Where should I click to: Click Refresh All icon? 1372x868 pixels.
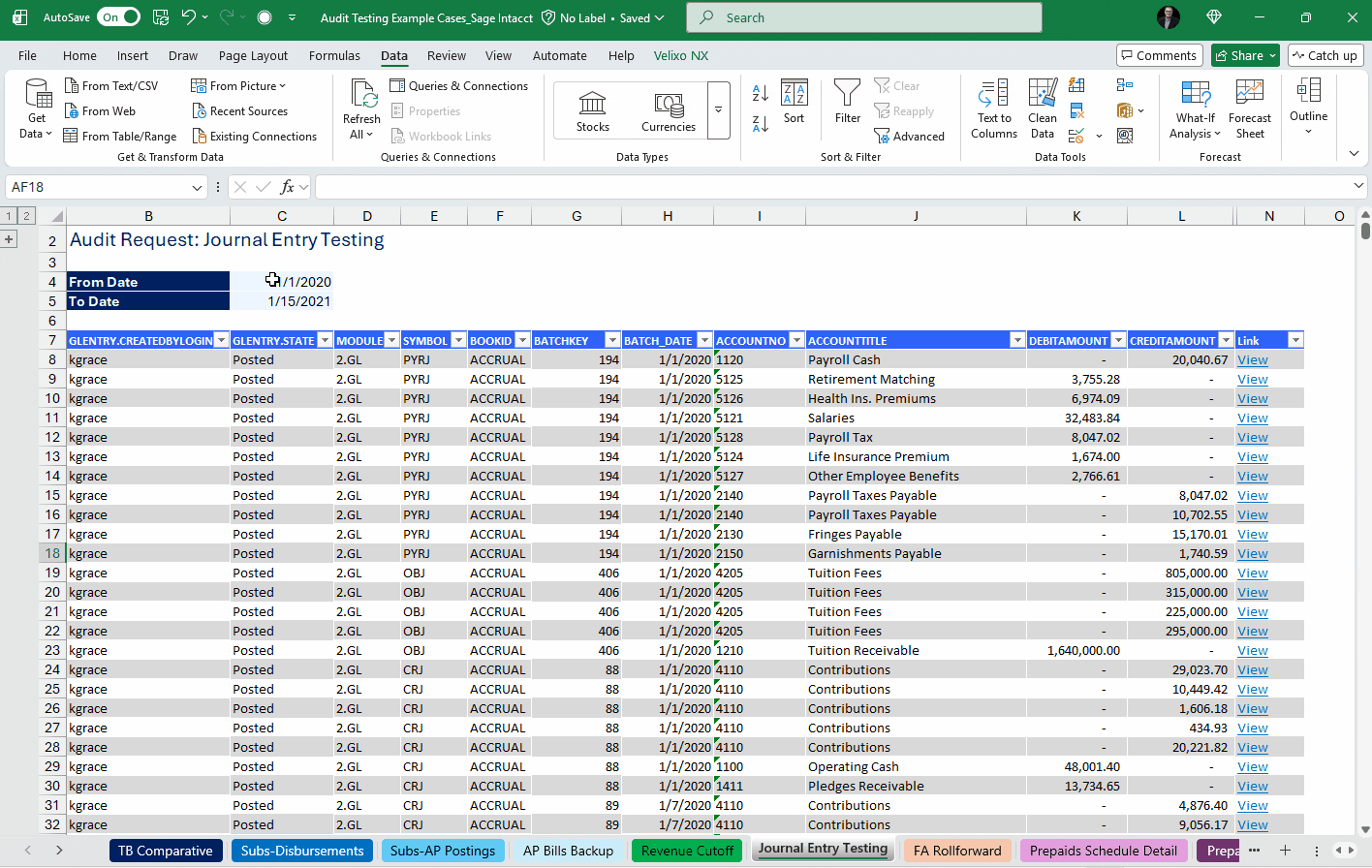(x=362, y=94)
